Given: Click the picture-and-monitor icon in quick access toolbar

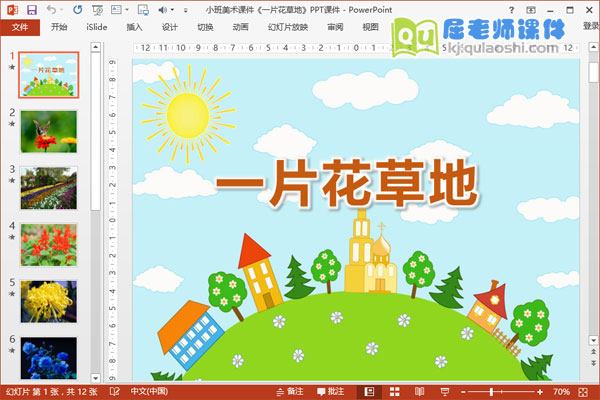Looking at the screenshot, I should click(143, 10).
